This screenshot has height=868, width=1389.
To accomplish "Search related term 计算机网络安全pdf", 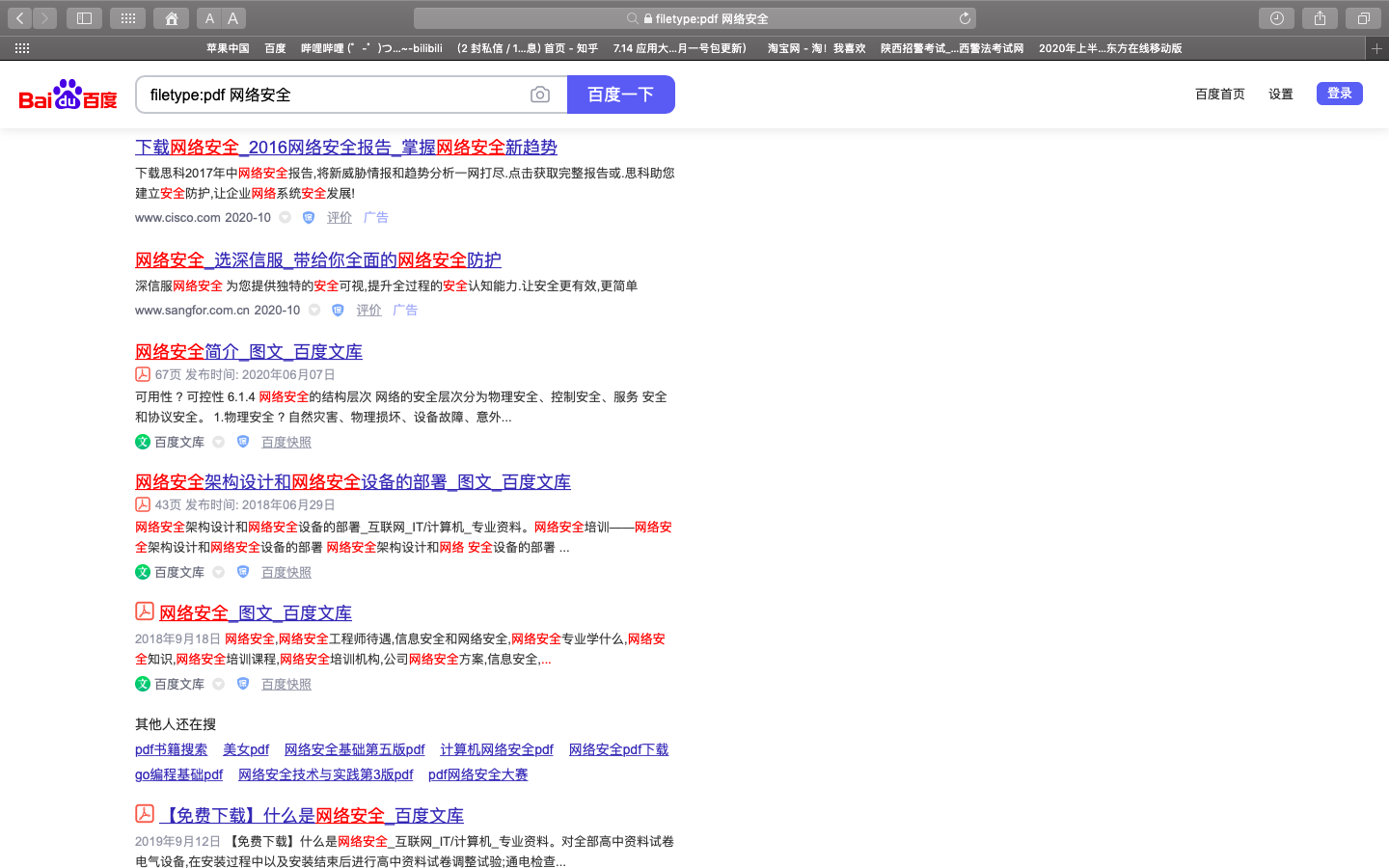I will 497,749.
